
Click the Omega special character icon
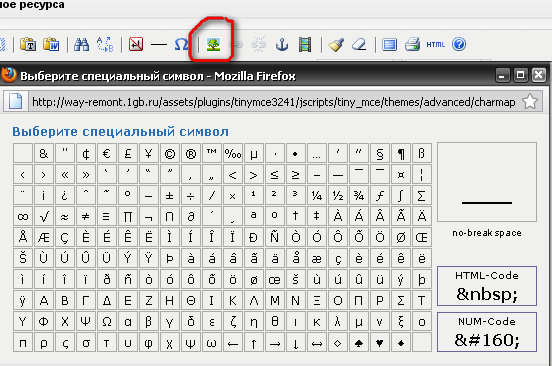181,44
